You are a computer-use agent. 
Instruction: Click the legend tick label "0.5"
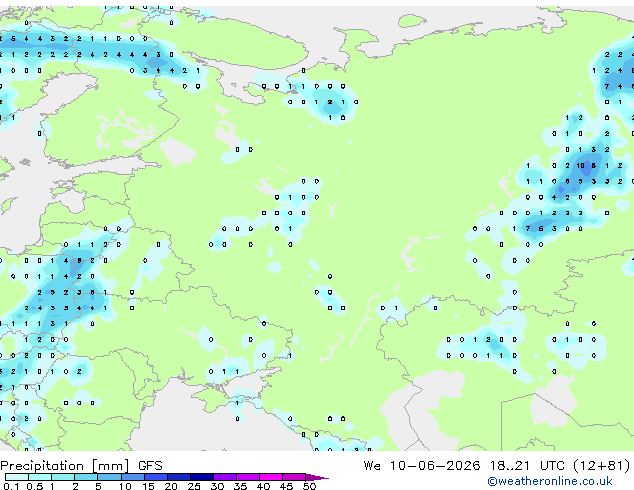34,486
